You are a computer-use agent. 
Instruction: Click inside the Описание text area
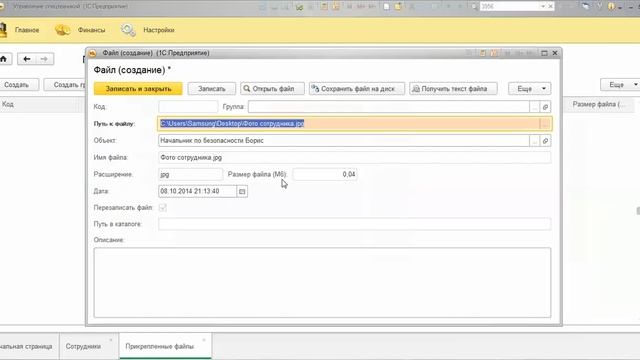click(322, 282)
